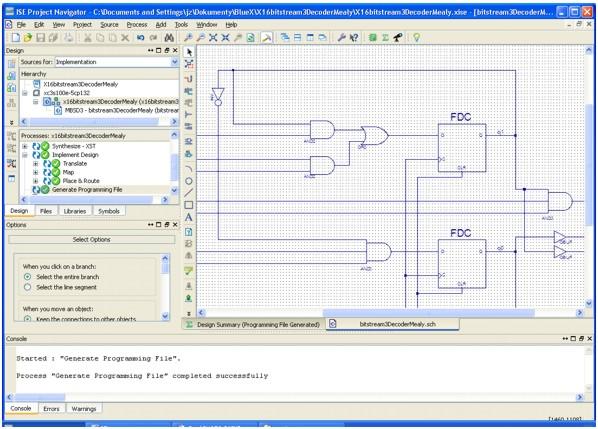This screenshot has height=429, width=598.
Task: Click the Undo arrow in toolbar
Action: coord(140,37)
